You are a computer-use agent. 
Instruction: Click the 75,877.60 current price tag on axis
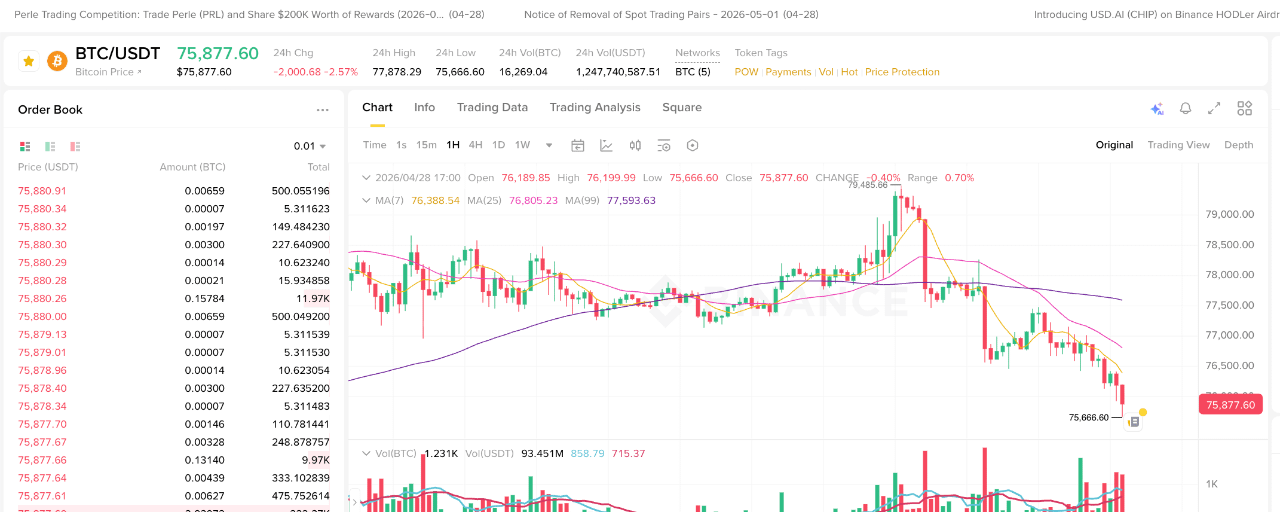tap(1230, 405)
